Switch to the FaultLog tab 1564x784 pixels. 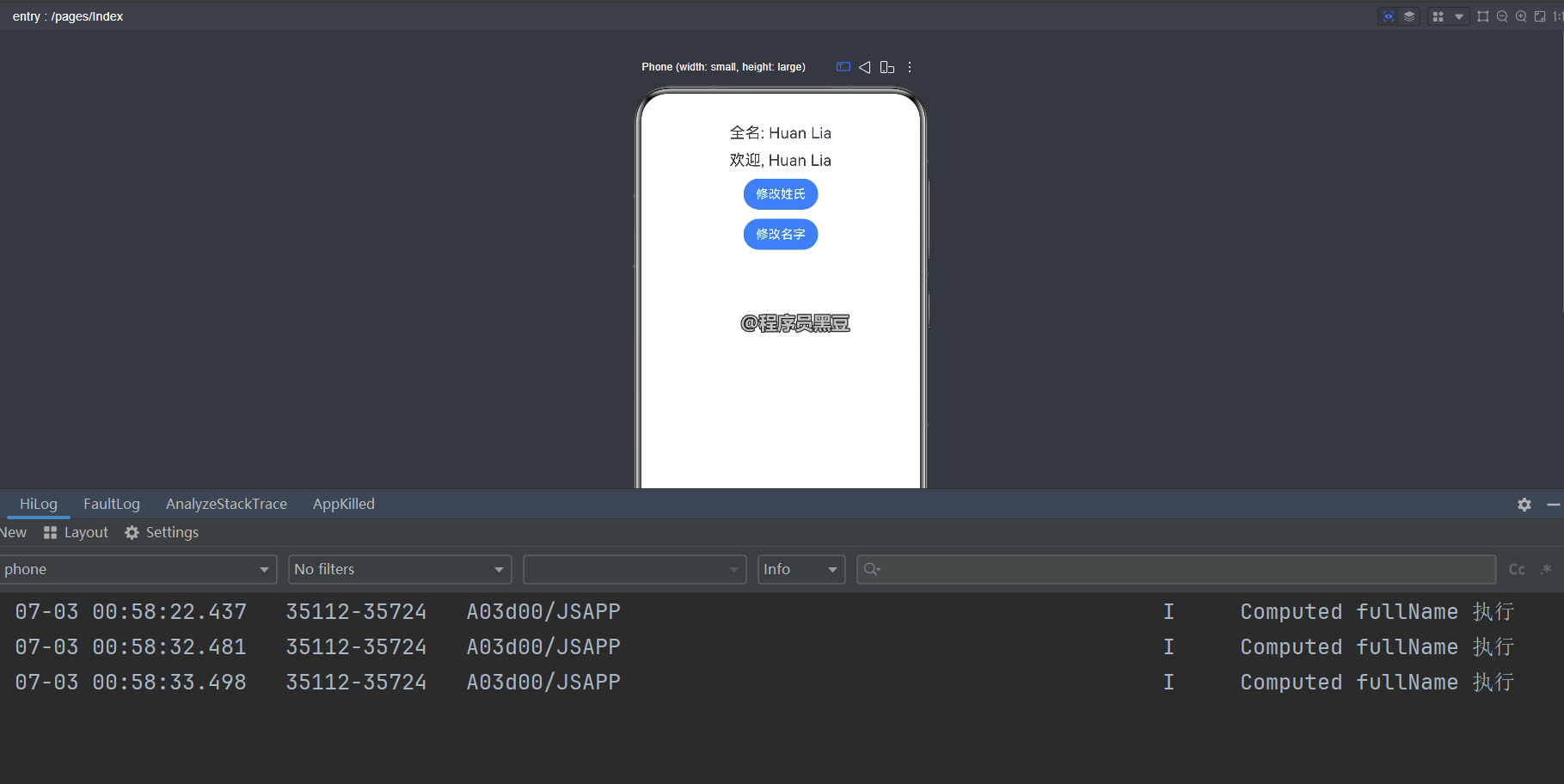[112, 504]
